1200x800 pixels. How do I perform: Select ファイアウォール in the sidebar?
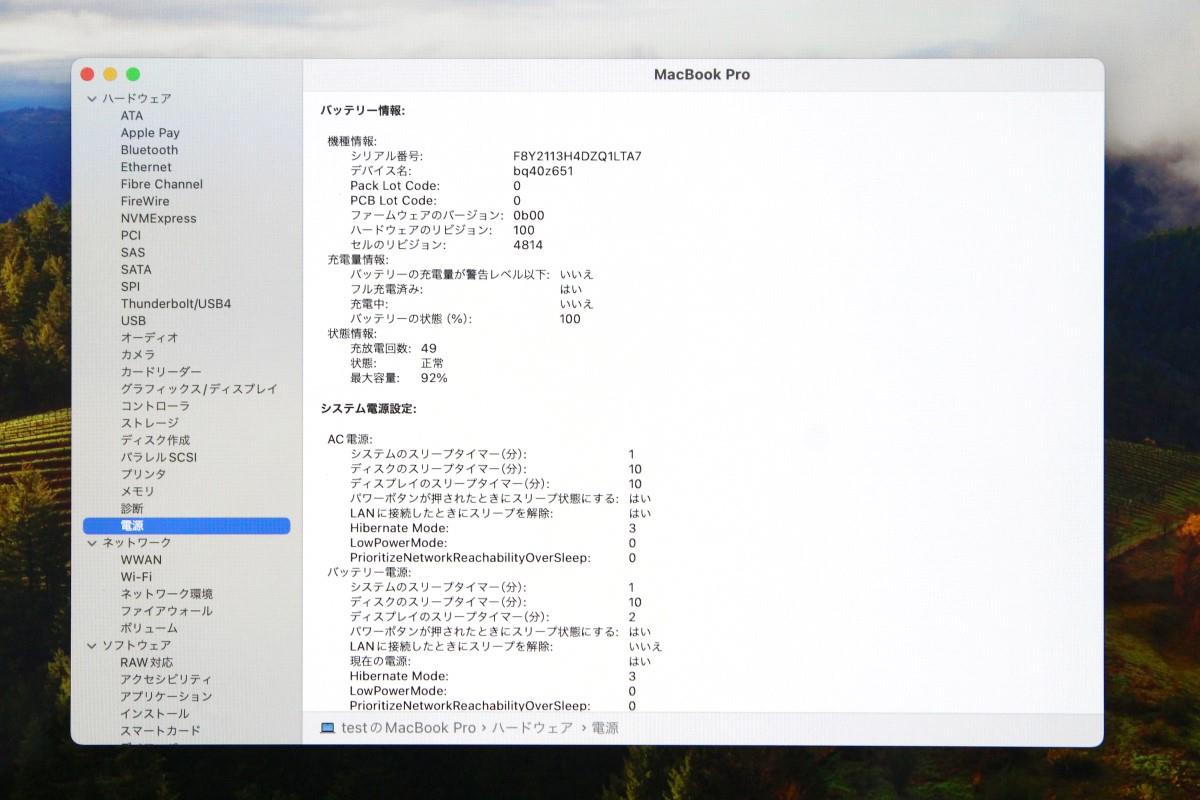(166, 610)
